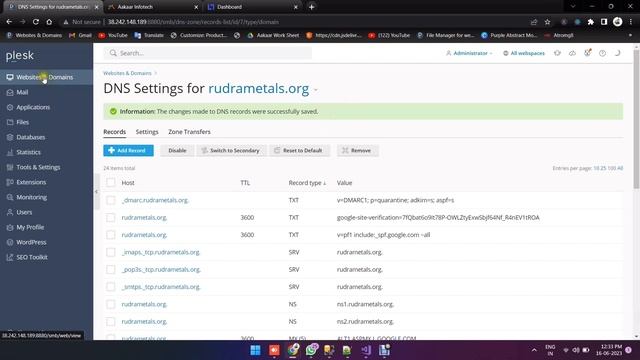Focus the Plesk search field

click(208, 53)
